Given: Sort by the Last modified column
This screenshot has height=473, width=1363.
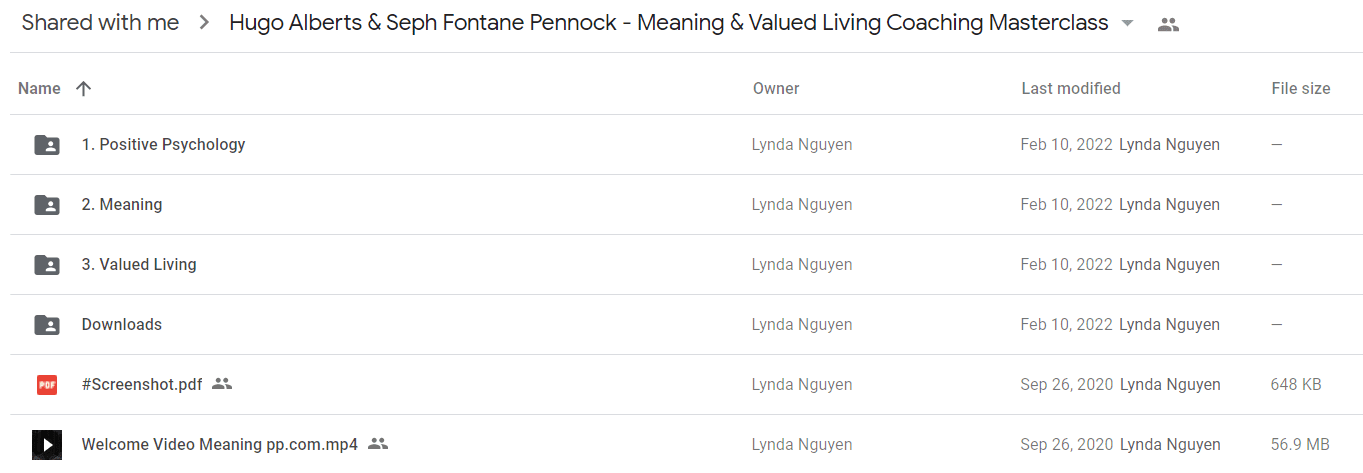Looking at the screenshot, I should (x=1071, y=89).
